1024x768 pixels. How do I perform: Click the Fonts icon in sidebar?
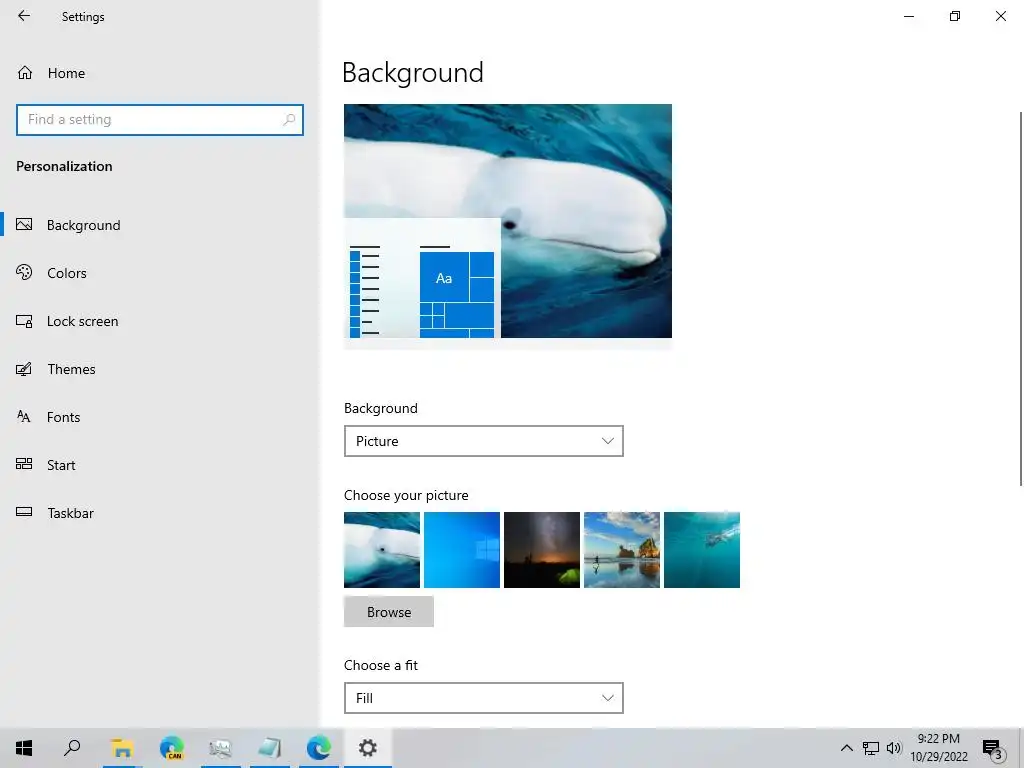tap(24, 417)
